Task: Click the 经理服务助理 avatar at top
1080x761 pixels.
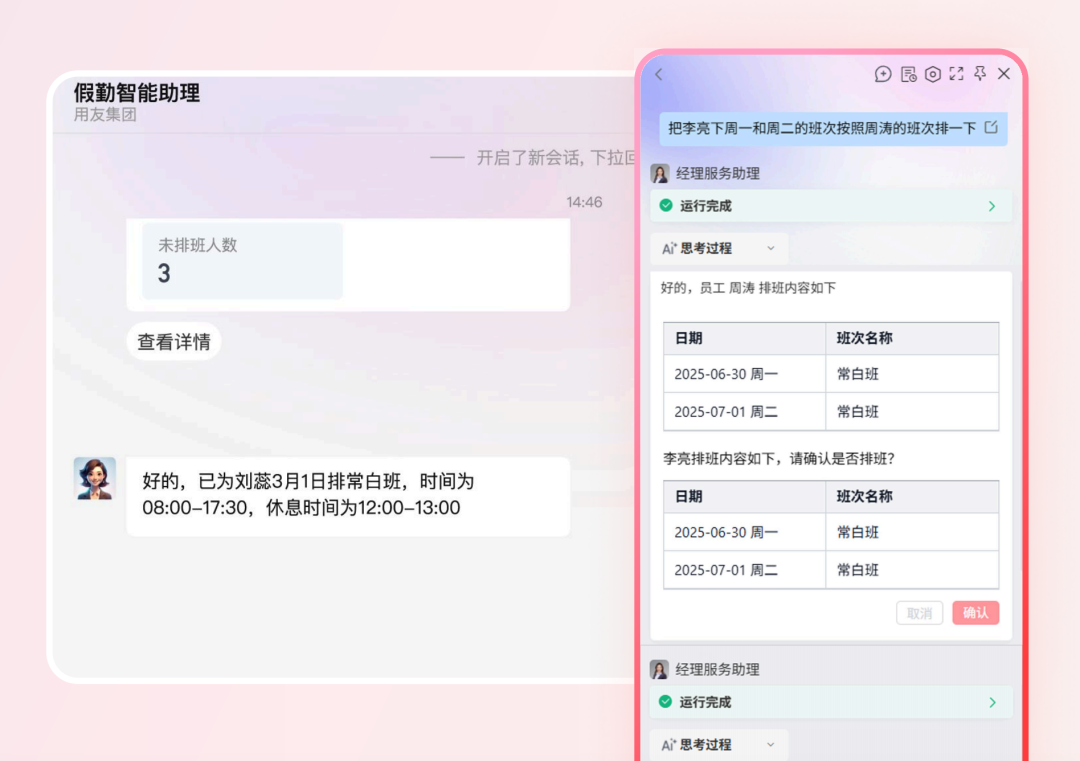Action: point(660,173)
